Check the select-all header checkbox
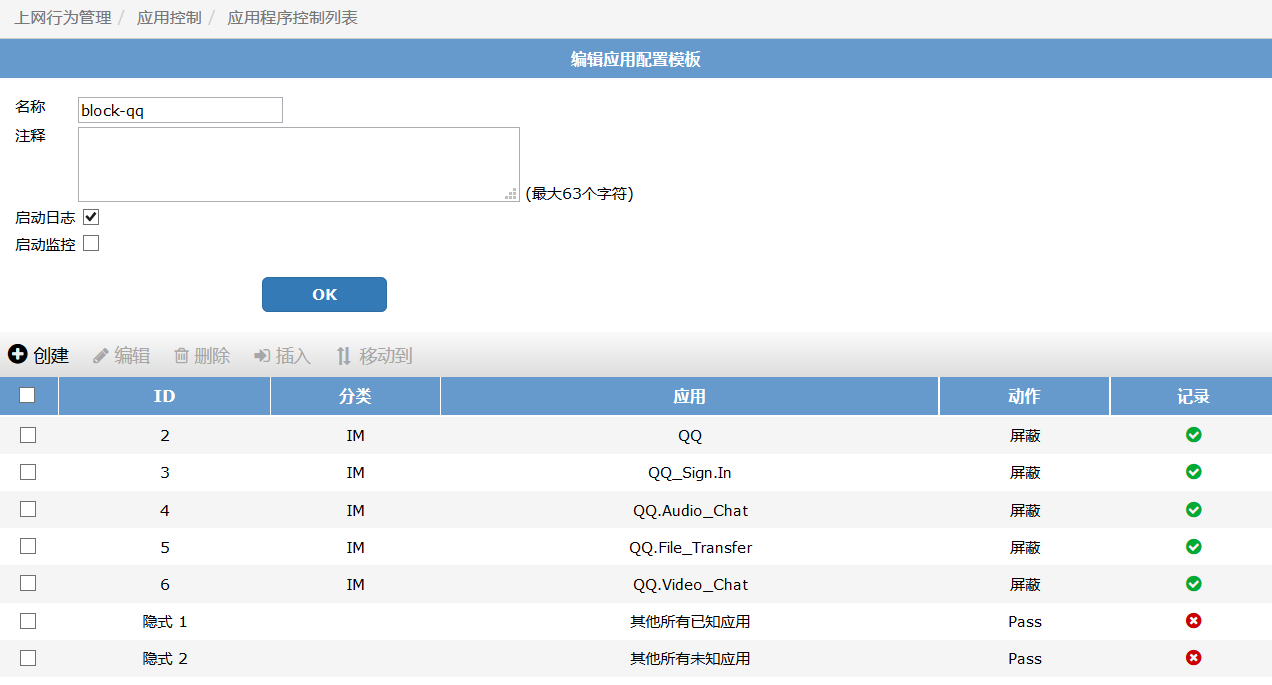 point(27,395)
